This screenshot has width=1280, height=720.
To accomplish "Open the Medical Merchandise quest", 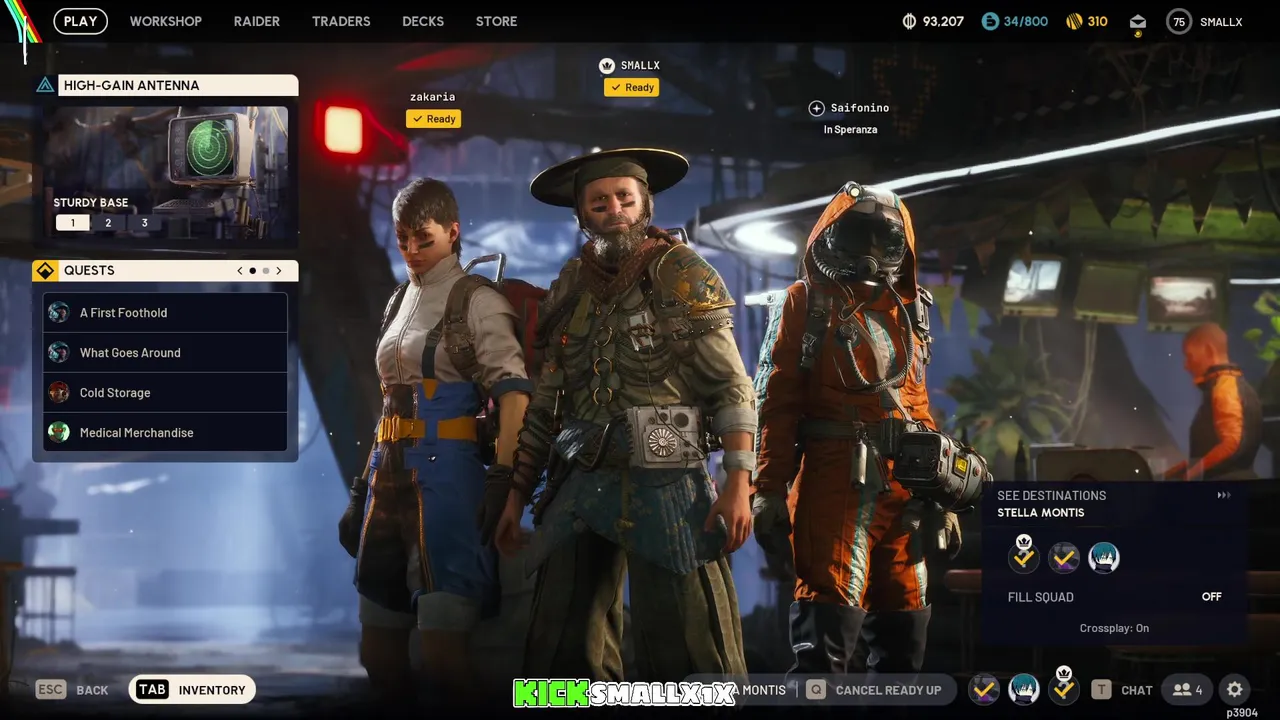I will click(166, 433).
